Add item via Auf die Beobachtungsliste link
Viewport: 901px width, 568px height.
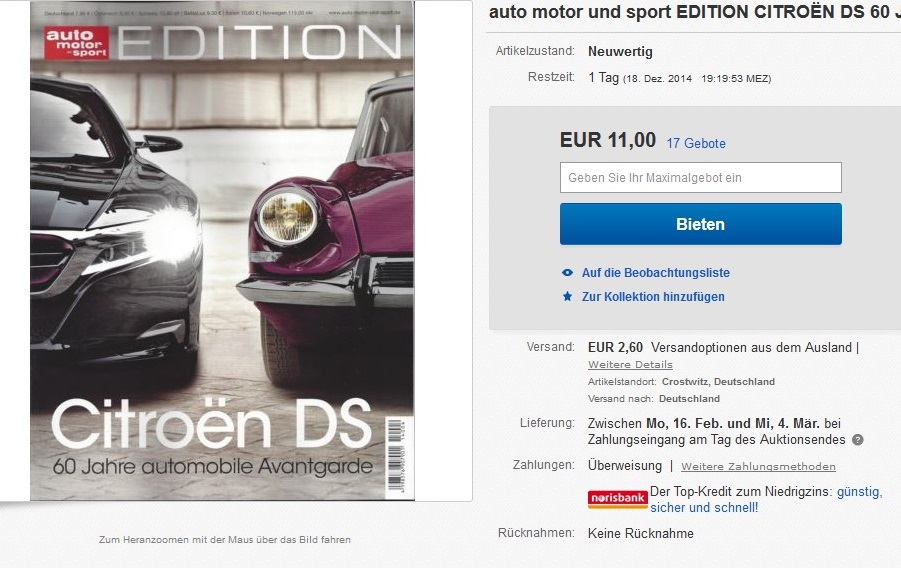pyautogui.click(x=656, y=273)
